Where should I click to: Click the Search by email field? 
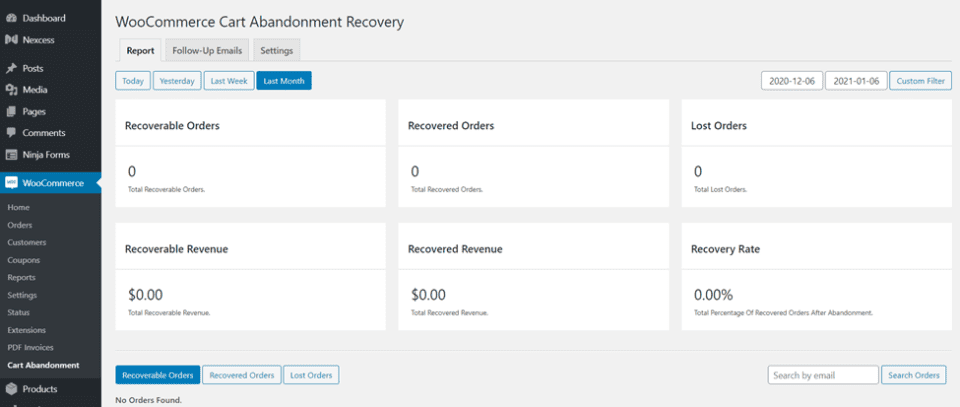pyautogui.click(x=822, y=375)
